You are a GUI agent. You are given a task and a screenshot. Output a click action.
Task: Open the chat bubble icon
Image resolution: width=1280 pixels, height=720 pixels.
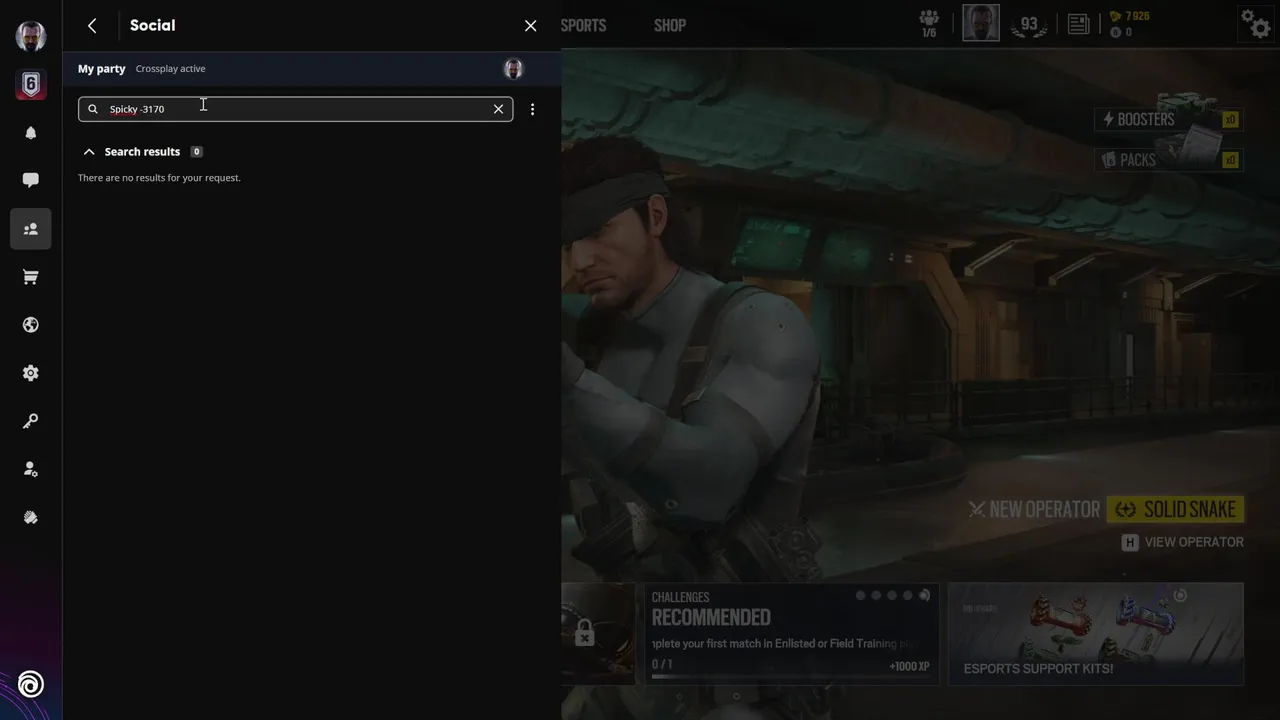31,181
